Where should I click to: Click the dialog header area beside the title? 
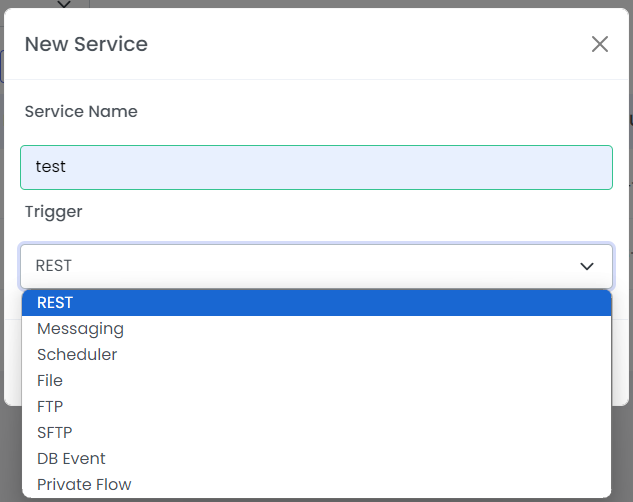click(x=363, y=44)
